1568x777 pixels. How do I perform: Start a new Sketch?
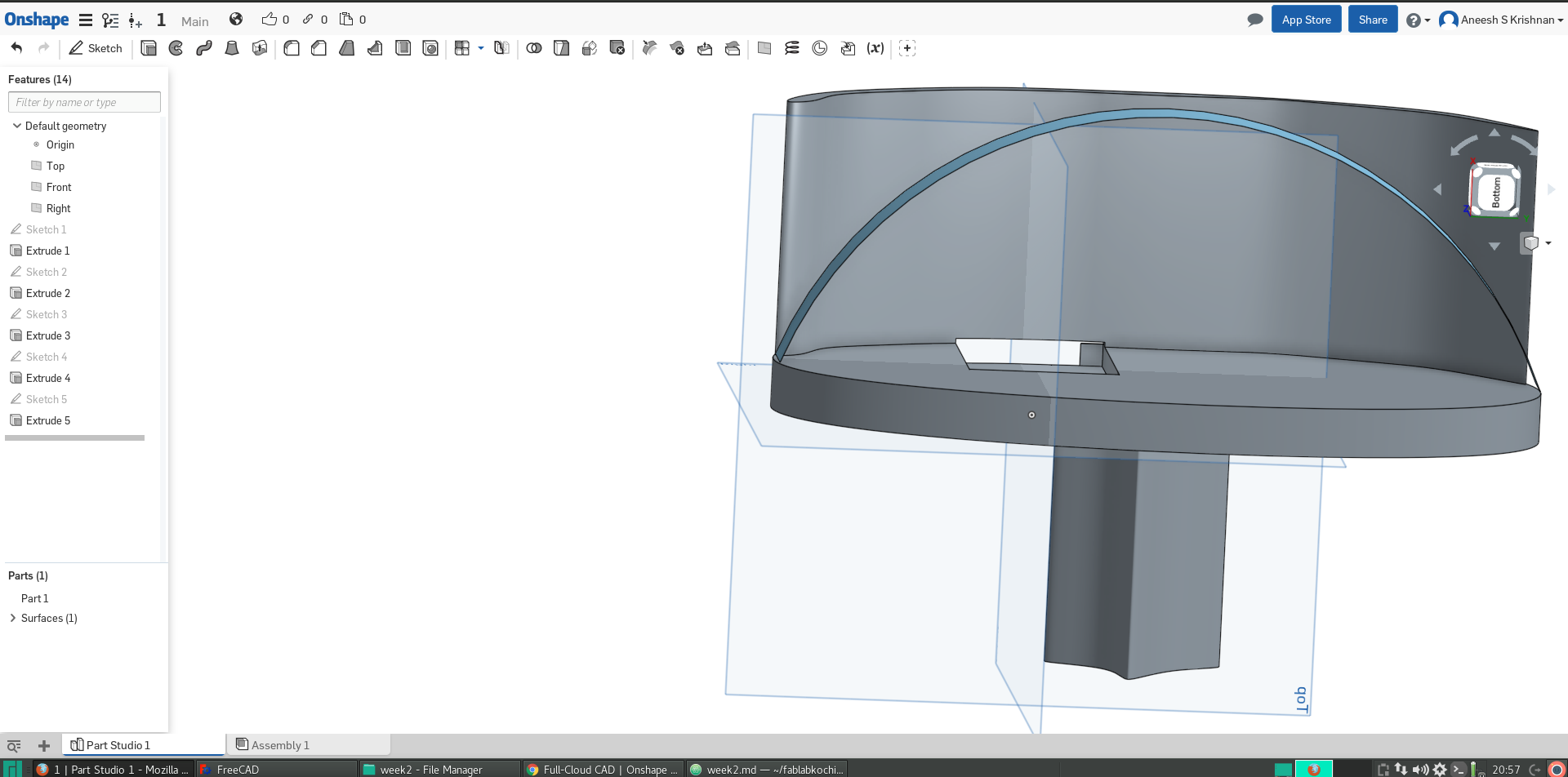point(96,48)
